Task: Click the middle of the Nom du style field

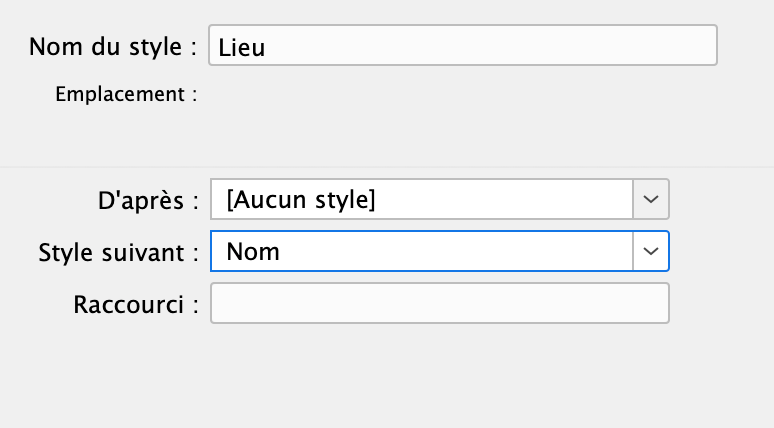Action: click(x=462, y=46)
